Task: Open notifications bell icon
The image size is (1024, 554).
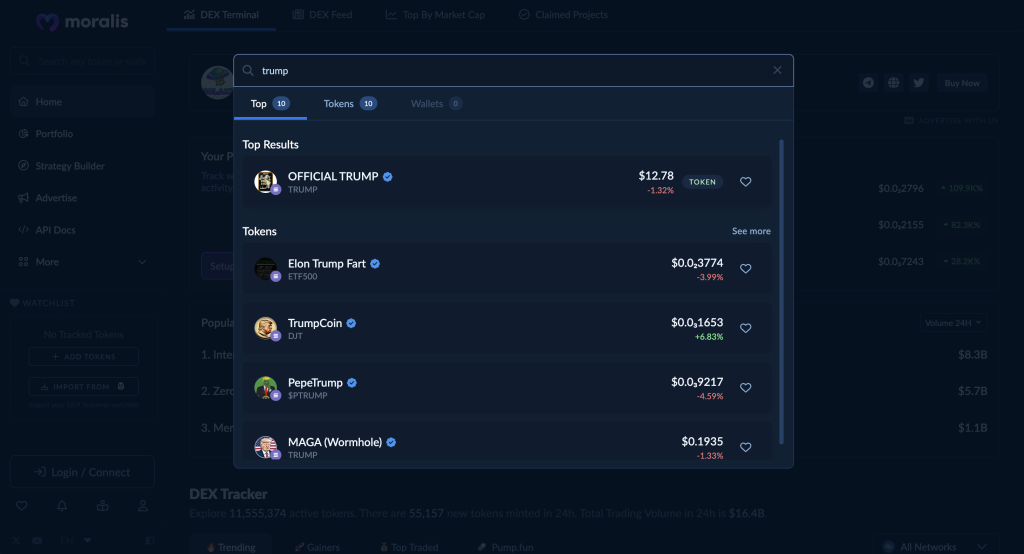Action: tap(62, 506)
